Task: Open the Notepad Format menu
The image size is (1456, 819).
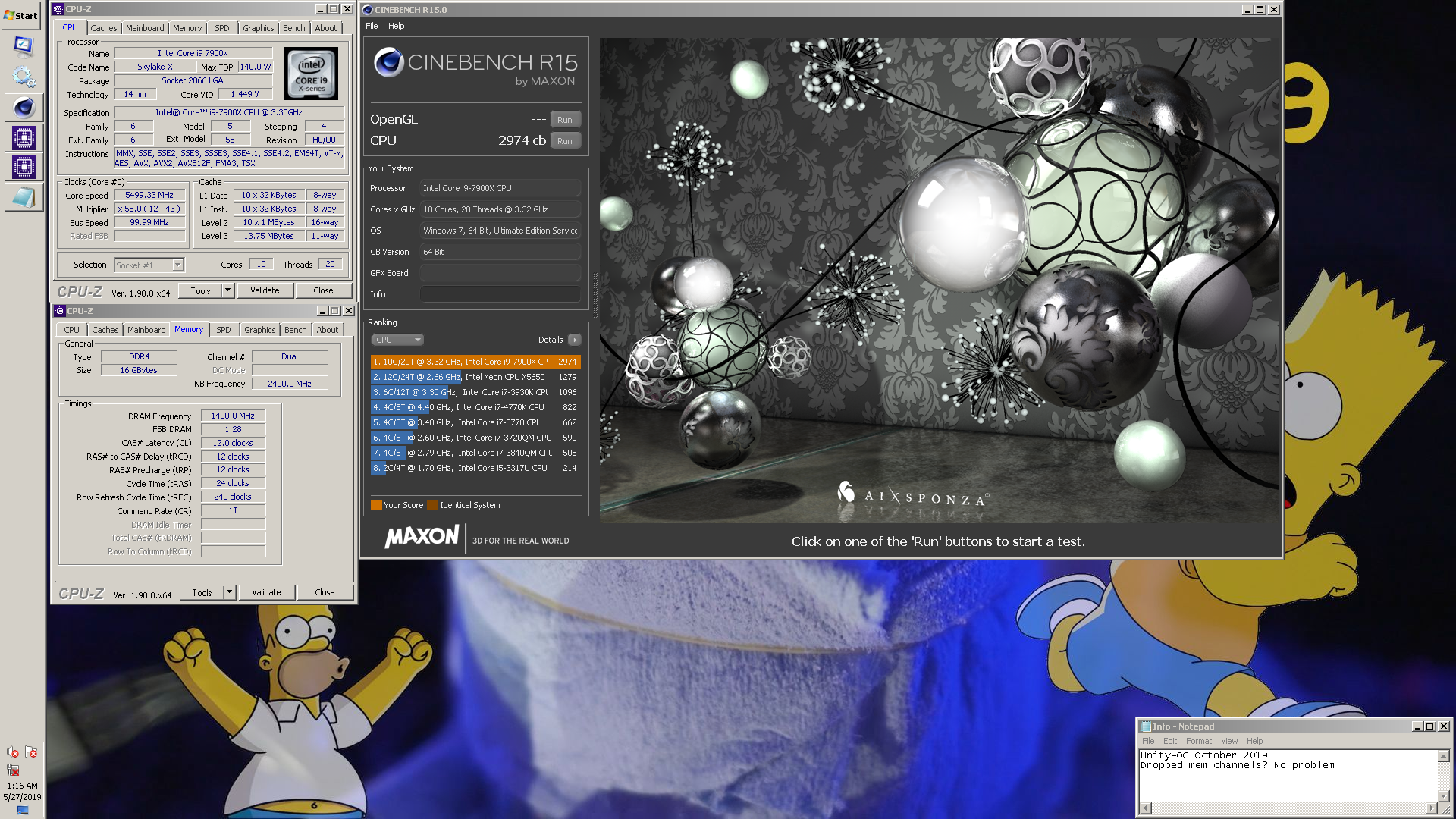Action: pyautogui.click(x=1198, y=741)
